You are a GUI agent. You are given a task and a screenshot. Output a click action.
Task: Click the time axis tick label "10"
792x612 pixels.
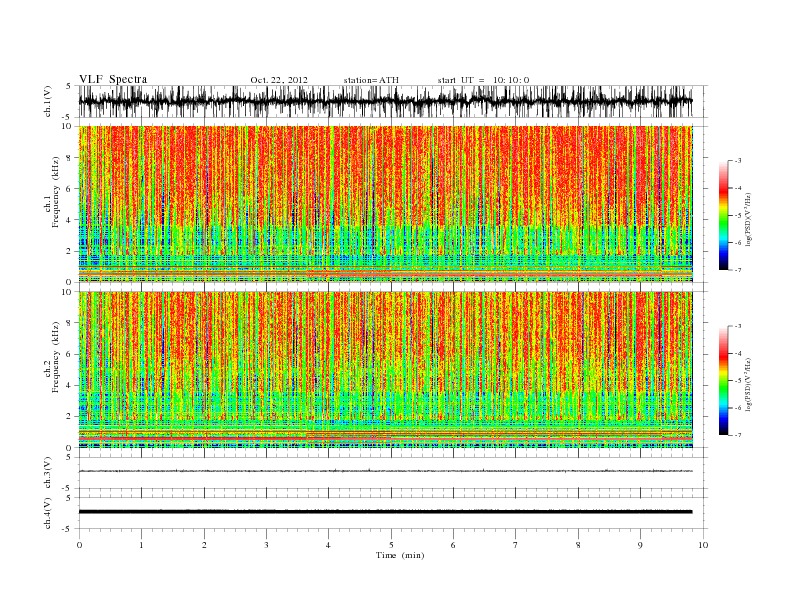click(x=703, y=545)
